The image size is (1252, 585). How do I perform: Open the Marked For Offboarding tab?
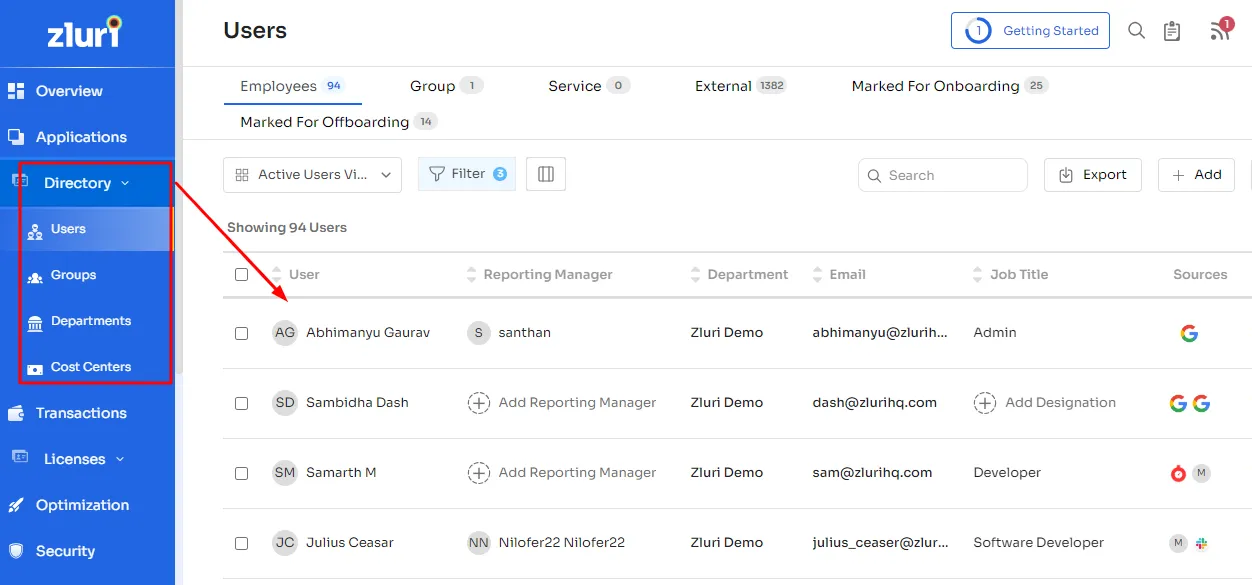click(338, 122)
